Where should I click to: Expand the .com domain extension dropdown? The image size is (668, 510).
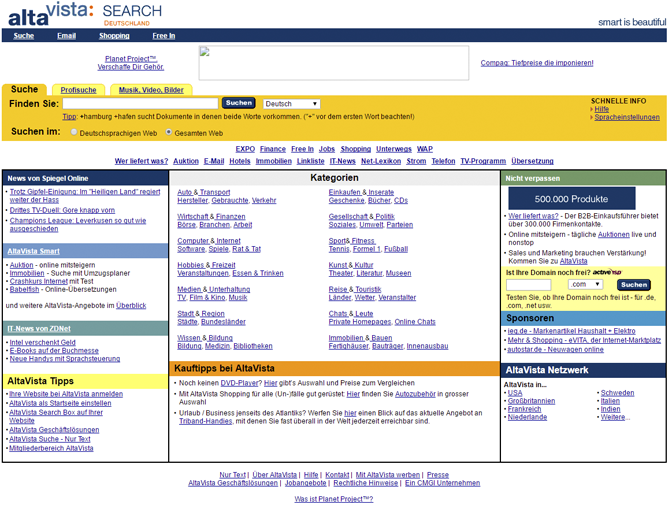pyautogui.click(x=584, y=284)
